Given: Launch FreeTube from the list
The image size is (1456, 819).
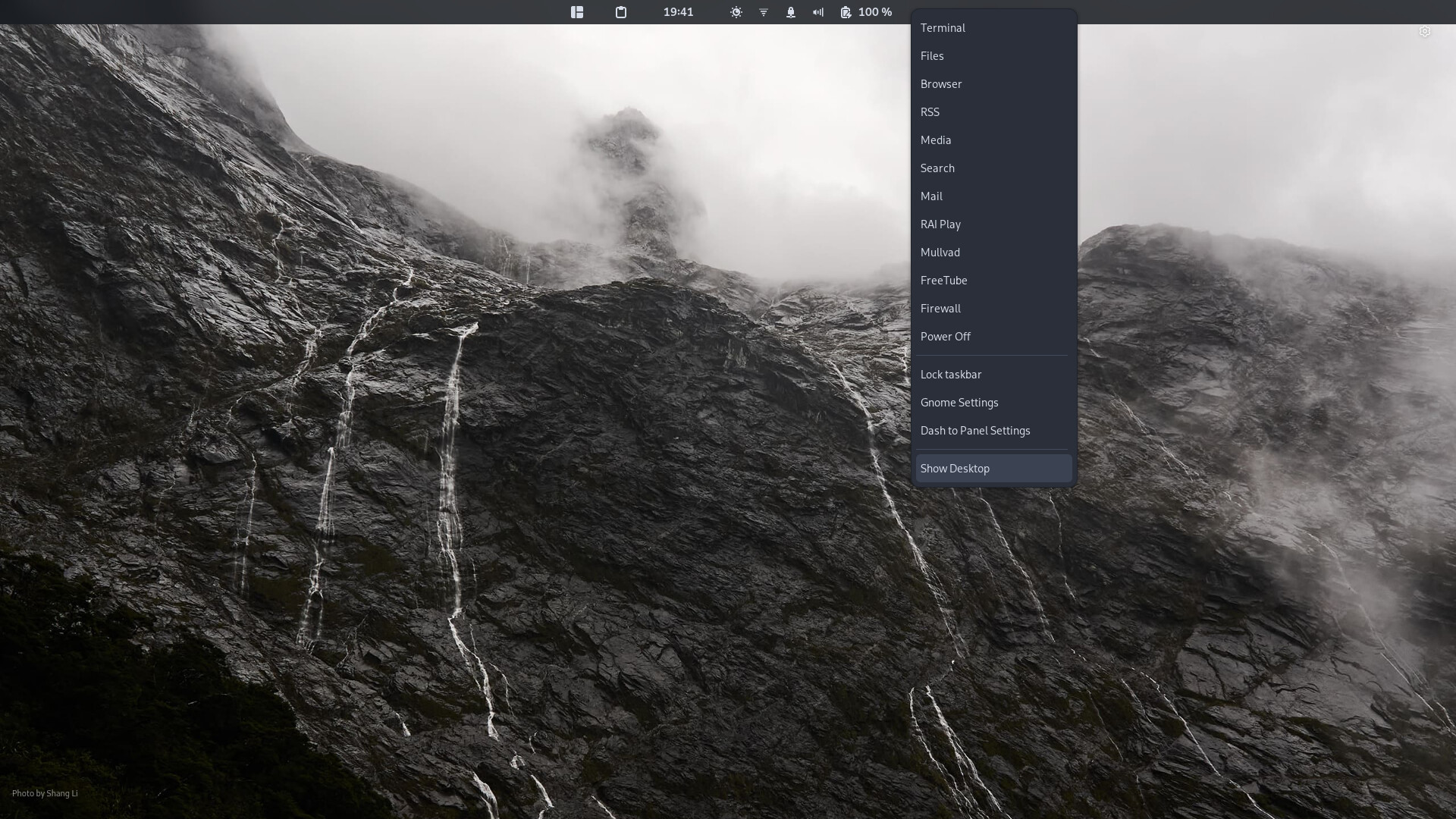Looking at the screenshot, I should pos(944,281).
